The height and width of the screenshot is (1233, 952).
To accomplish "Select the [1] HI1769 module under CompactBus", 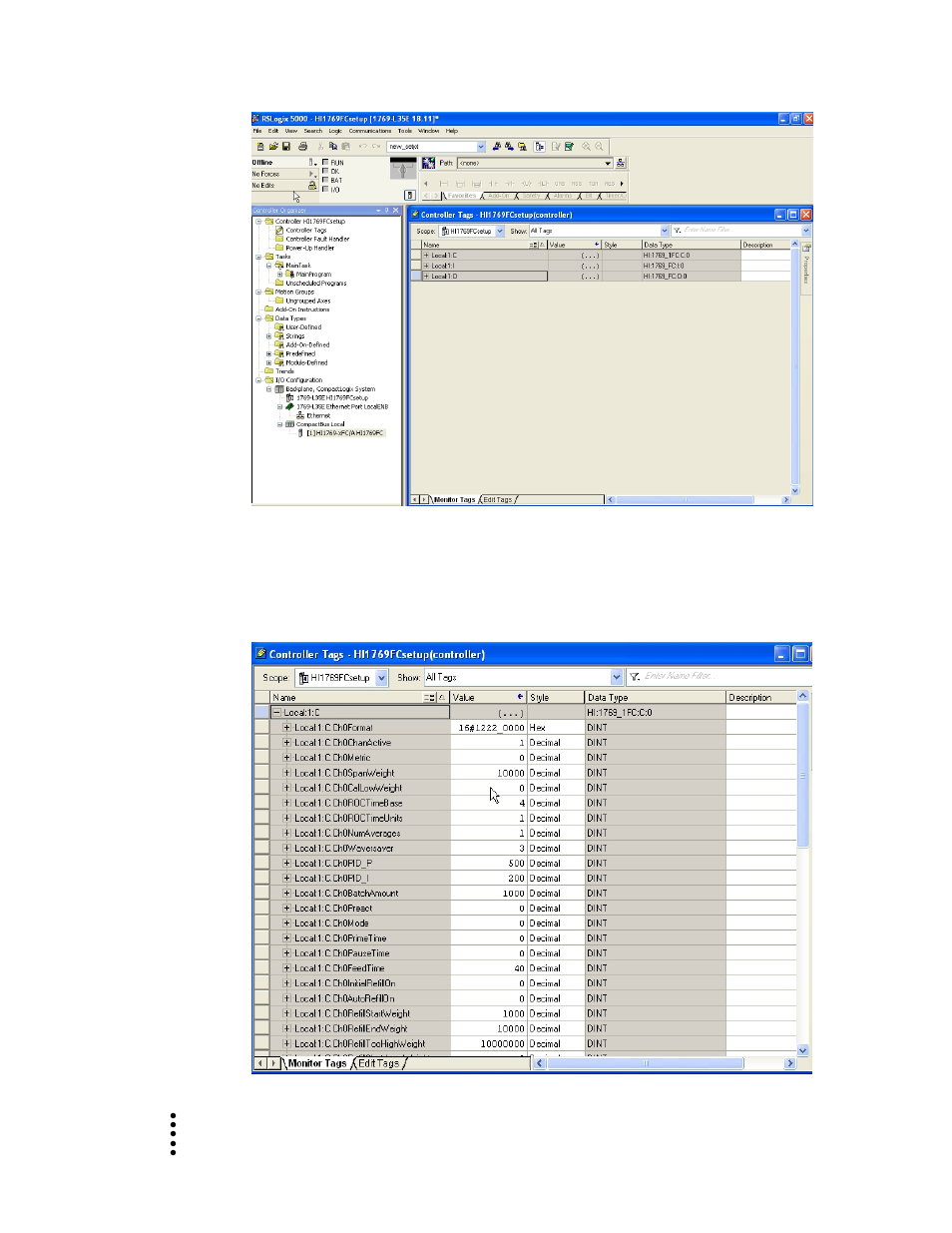I will 345,433.
